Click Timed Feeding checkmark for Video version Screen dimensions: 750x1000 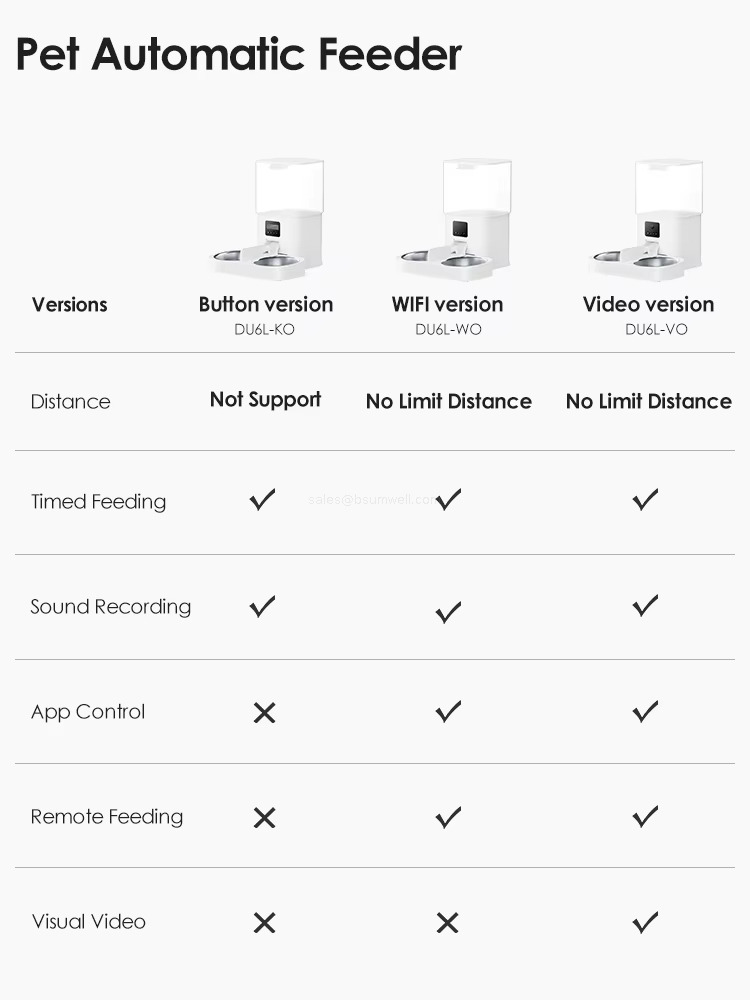point(646,499)
